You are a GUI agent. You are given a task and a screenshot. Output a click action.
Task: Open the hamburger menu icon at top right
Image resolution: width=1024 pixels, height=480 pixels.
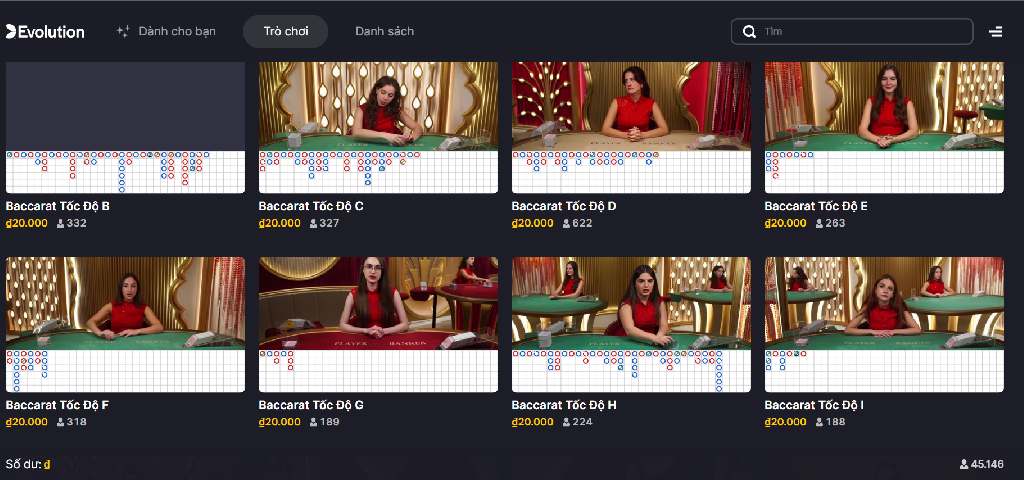pyautogui.click(x=995, y=31)
